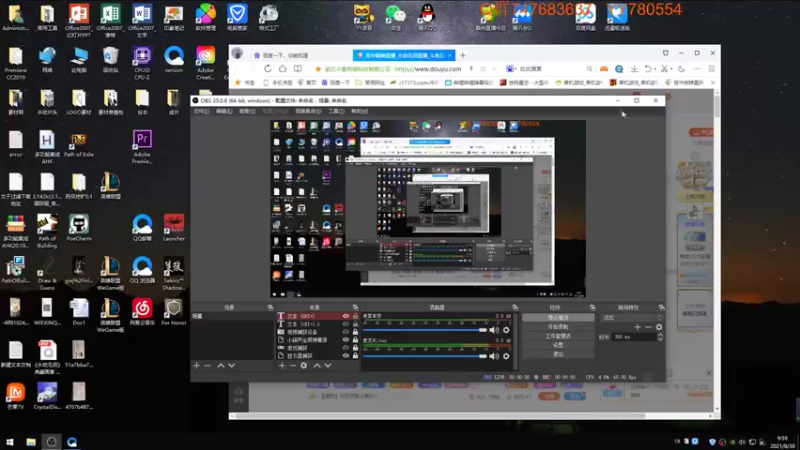Enable 工作室模式 studio mode button
This screenshot has width=800, height=450.
click(x=558, y=336)
